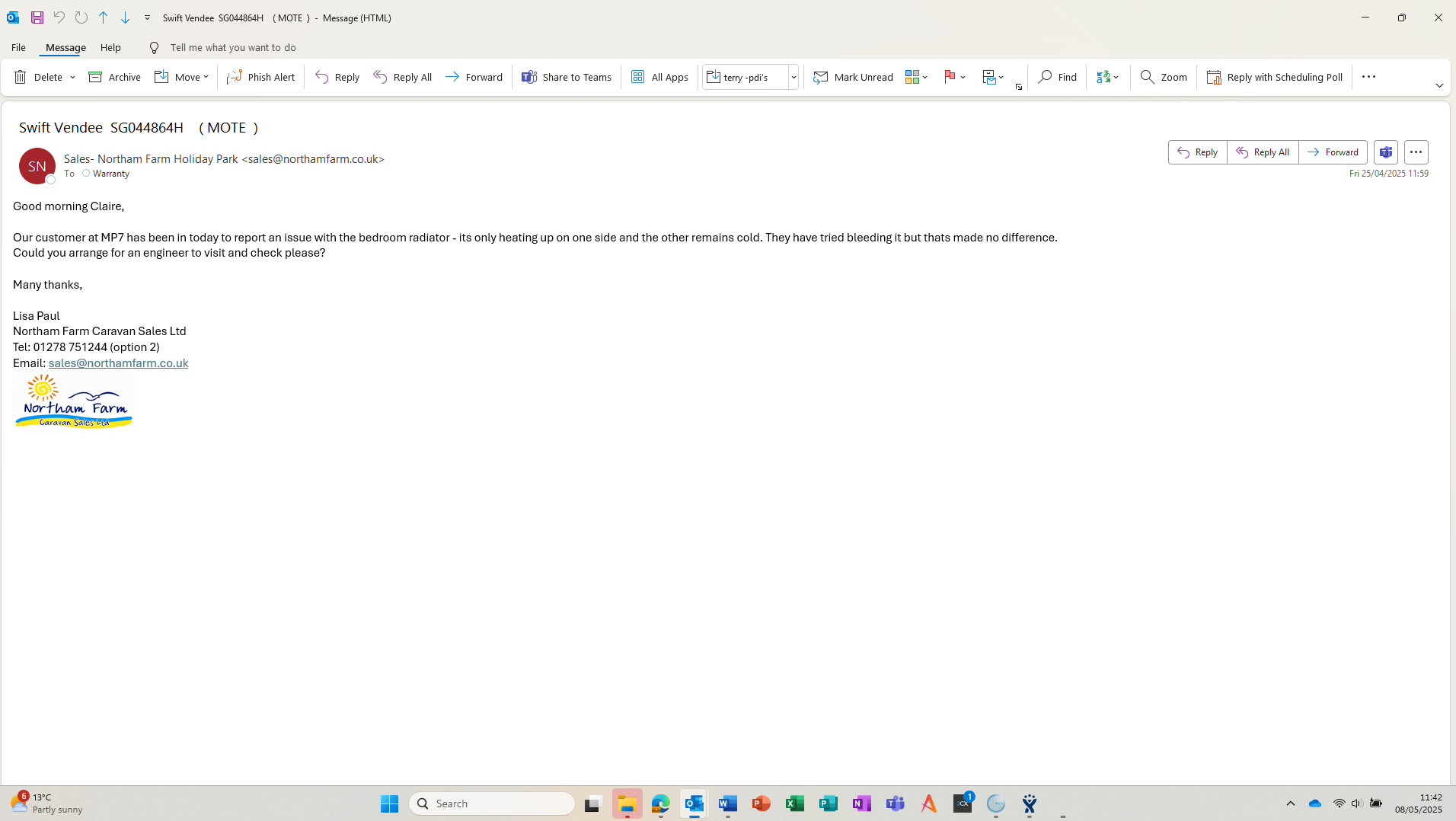
Task: Open the Translate dropdown
Action: pos(1108,77)
